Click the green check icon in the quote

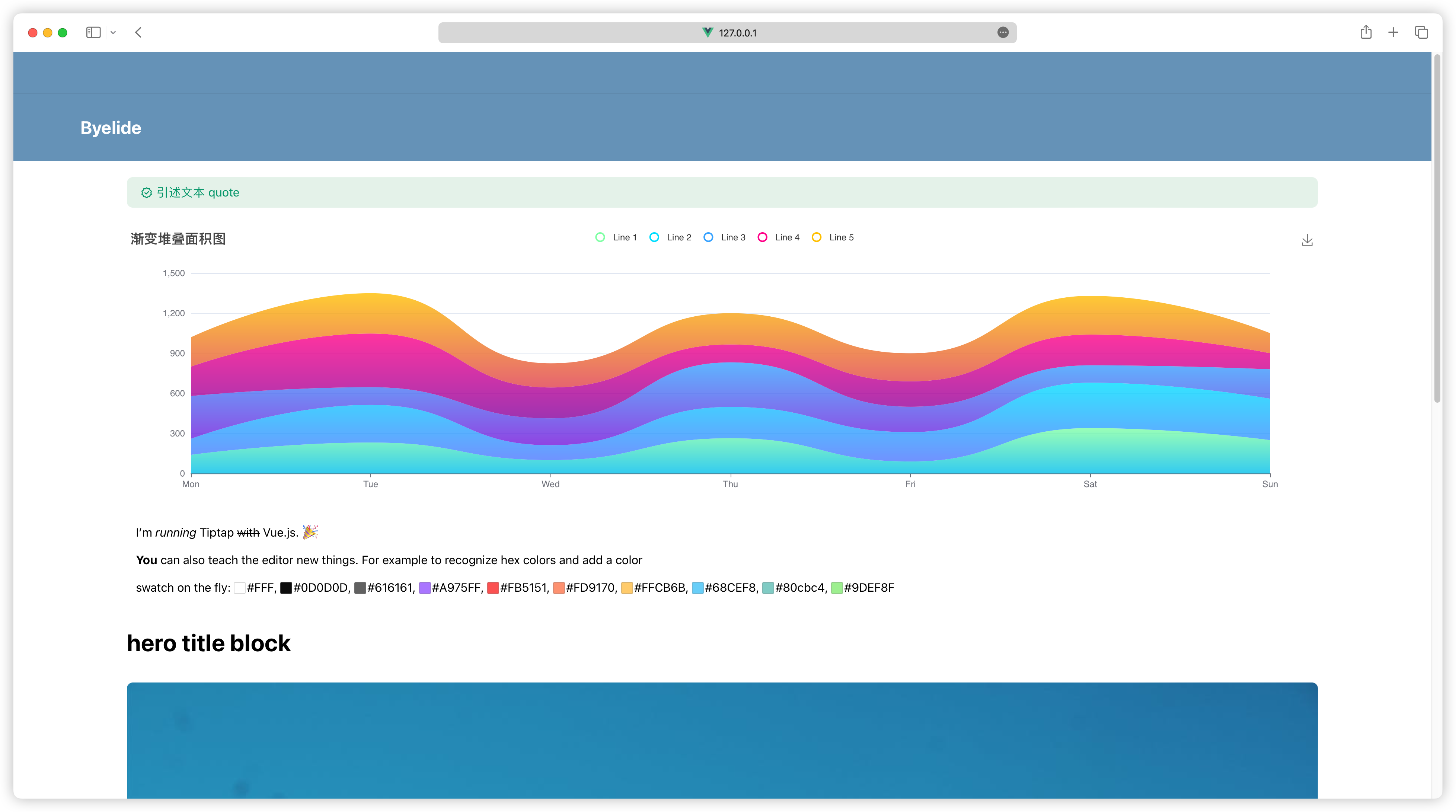pos(146,193)
